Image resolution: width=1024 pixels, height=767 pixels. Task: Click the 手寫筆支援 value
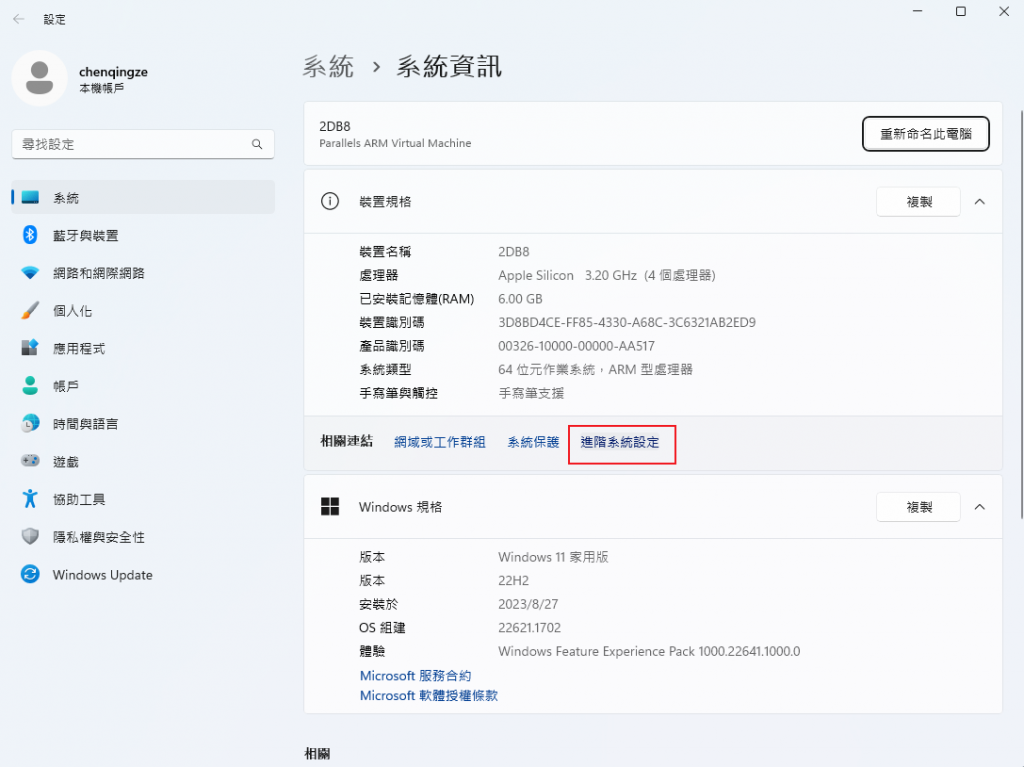coord(531,393)
